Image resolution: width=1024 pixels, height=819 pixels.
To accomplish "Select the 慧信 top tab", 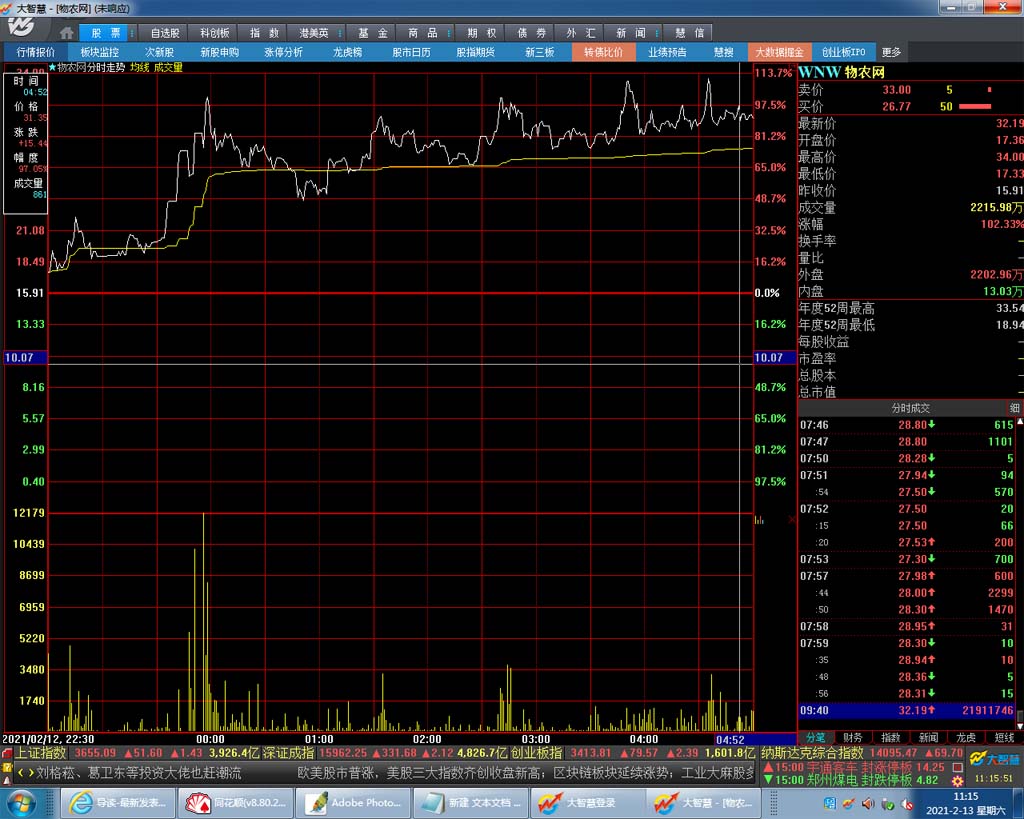I will coord(690,33).
